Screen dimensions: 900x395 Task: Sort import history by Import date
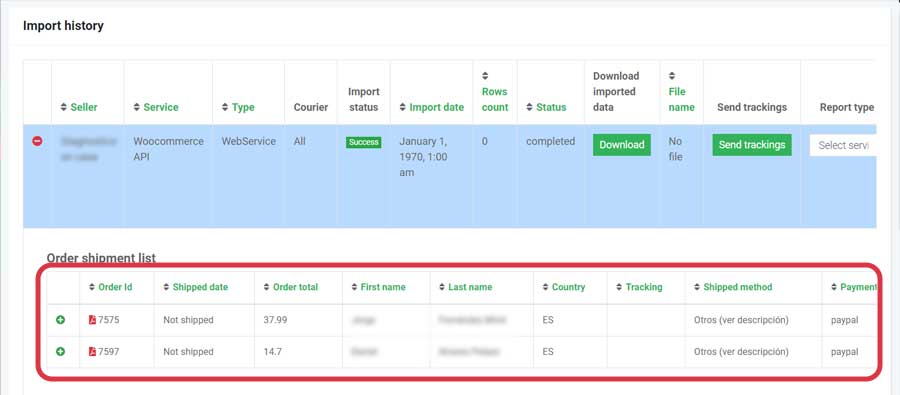tap(432, 107)
